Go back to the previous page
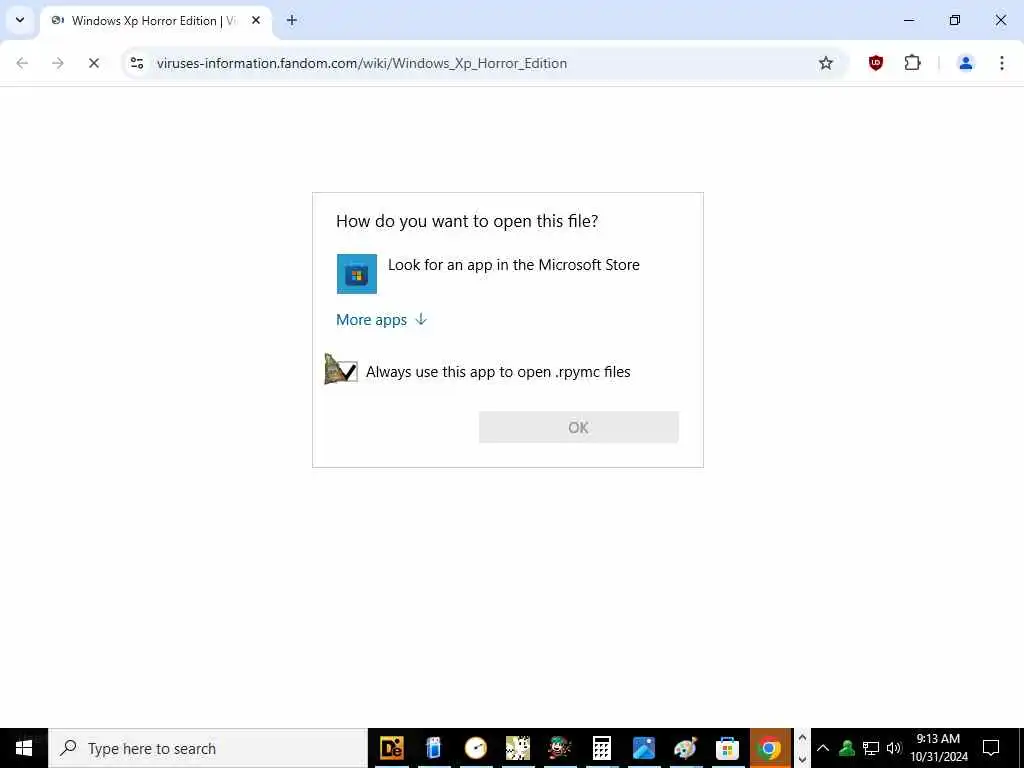 click(x=22, y=63)
